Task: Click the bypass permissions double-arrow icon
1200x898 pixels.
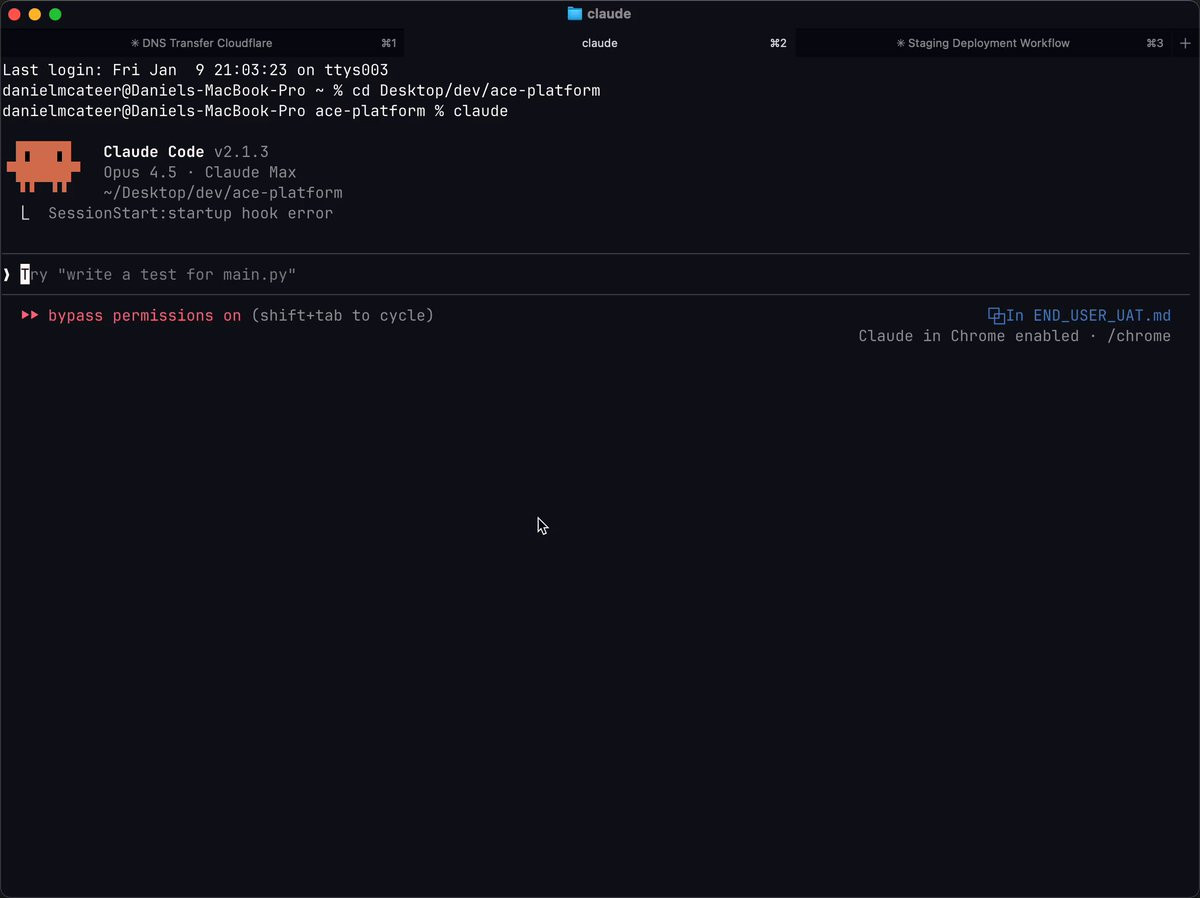Action: coord(30,315)
